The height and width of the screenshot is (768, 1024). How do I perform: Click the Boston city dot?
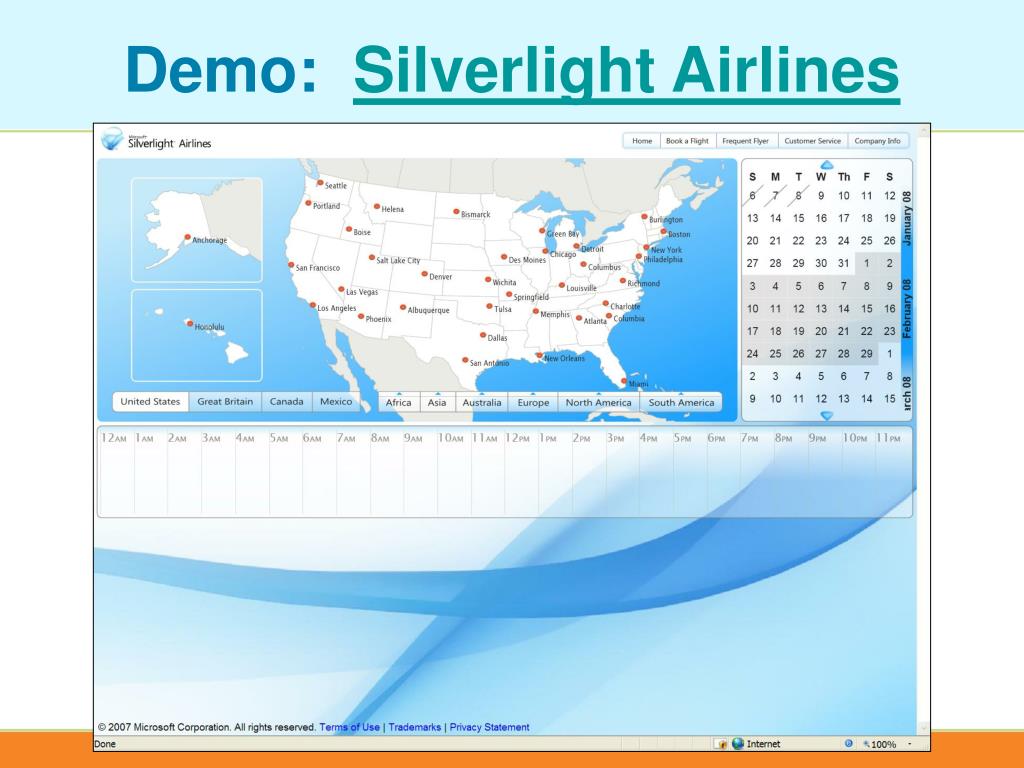point(664,232)
